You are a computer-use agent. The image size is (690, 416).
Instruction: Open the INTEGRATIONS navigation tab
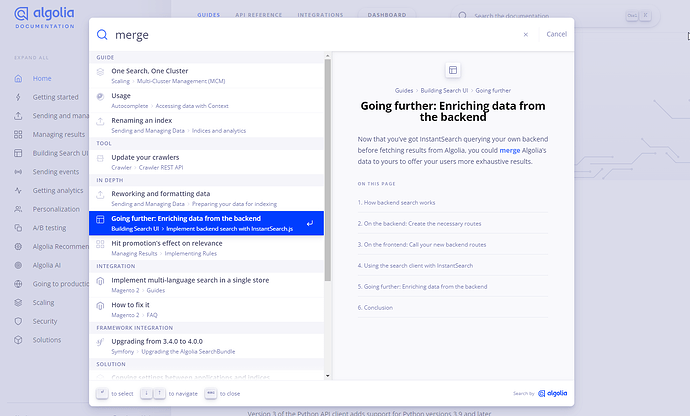click(x=320, y=15)
